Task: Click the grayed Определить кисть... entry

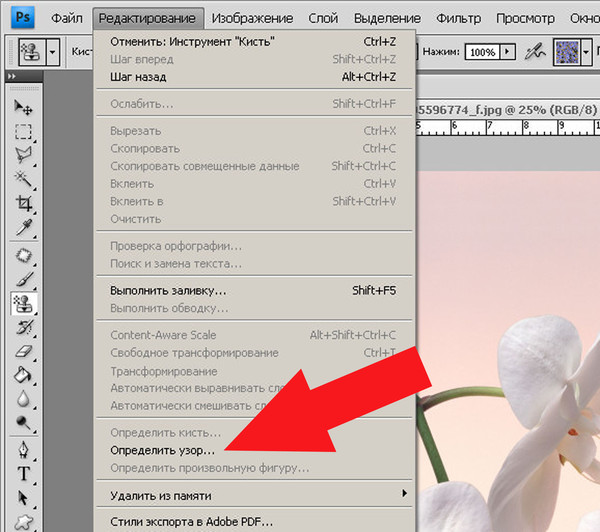Action: [254, 433]
